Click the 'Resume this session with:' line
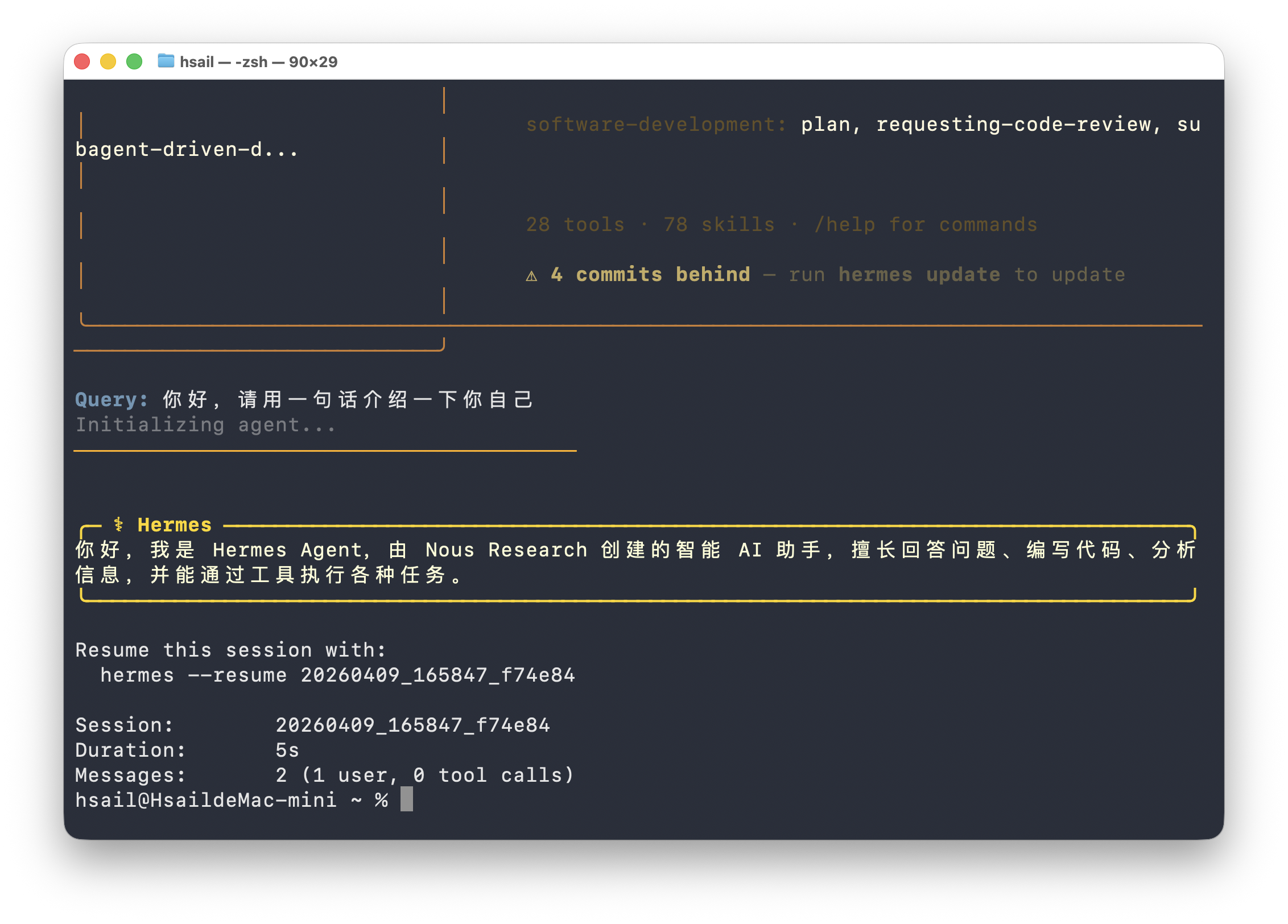Screen dimensions: 1288x924 click(x=231, y=650)
